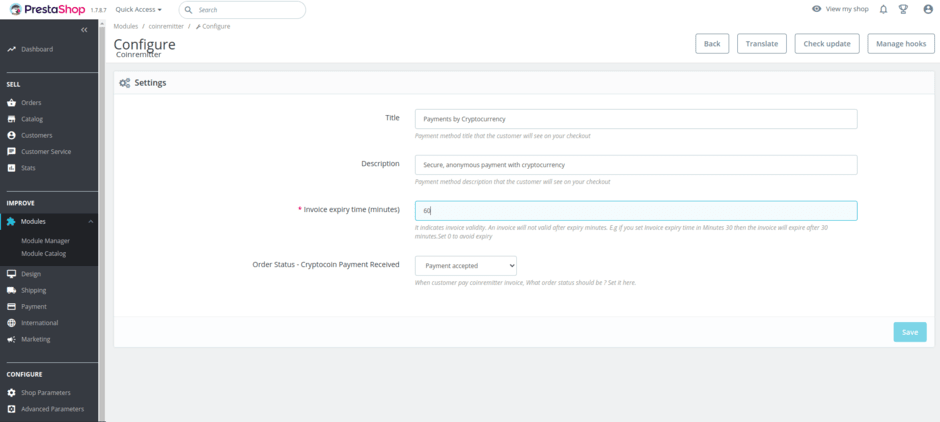Open the Customer Service menu item
The height and width of the screenshot is (422, 940).
[46, 152]
